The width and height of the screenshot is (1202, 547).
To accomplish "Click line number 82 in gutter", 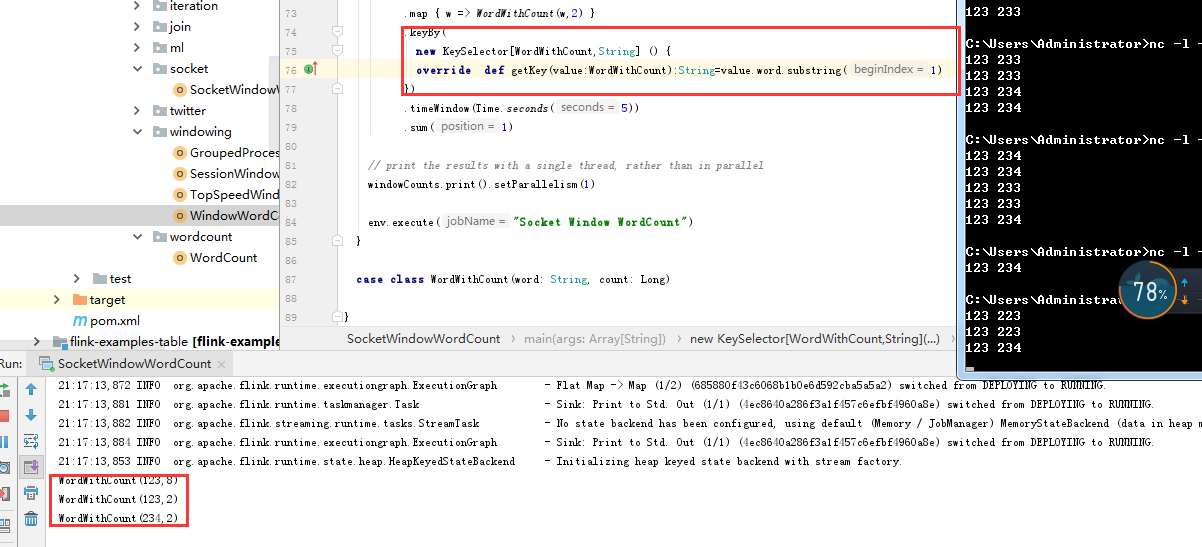I will point(291,184).
